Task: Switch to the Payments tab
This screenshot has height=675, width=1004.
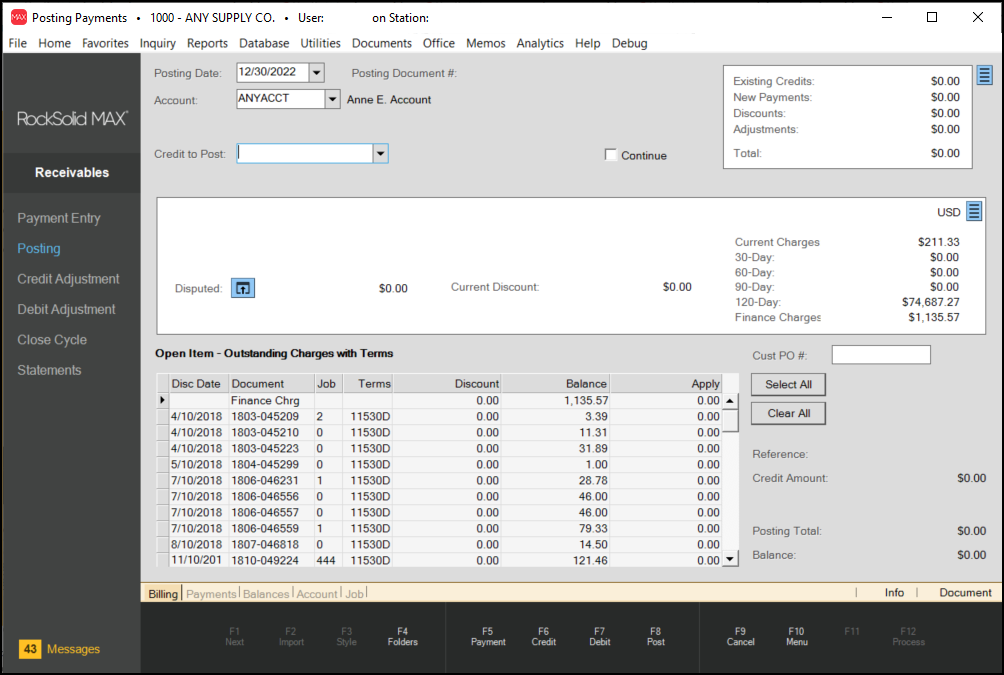Action: (x=211, y=594)
